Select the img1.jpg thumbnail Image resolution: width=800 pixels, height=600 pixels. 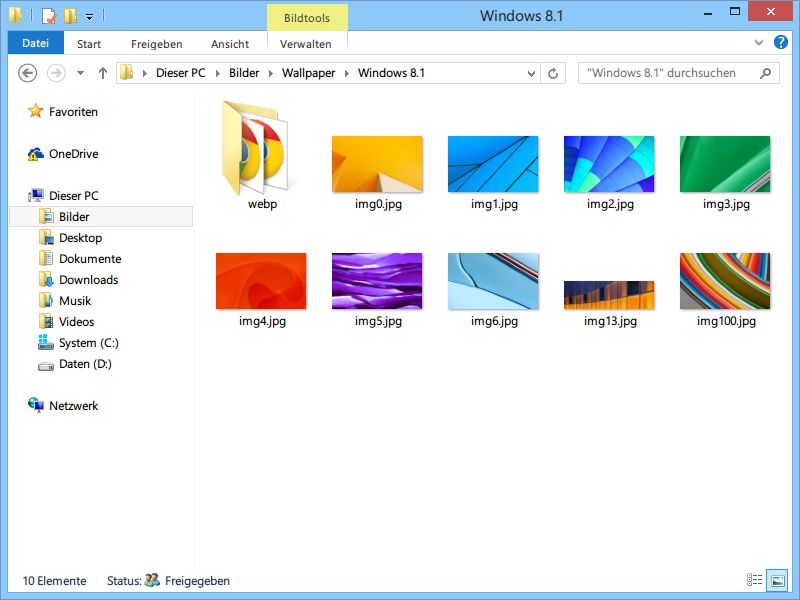tap(493, 164)
